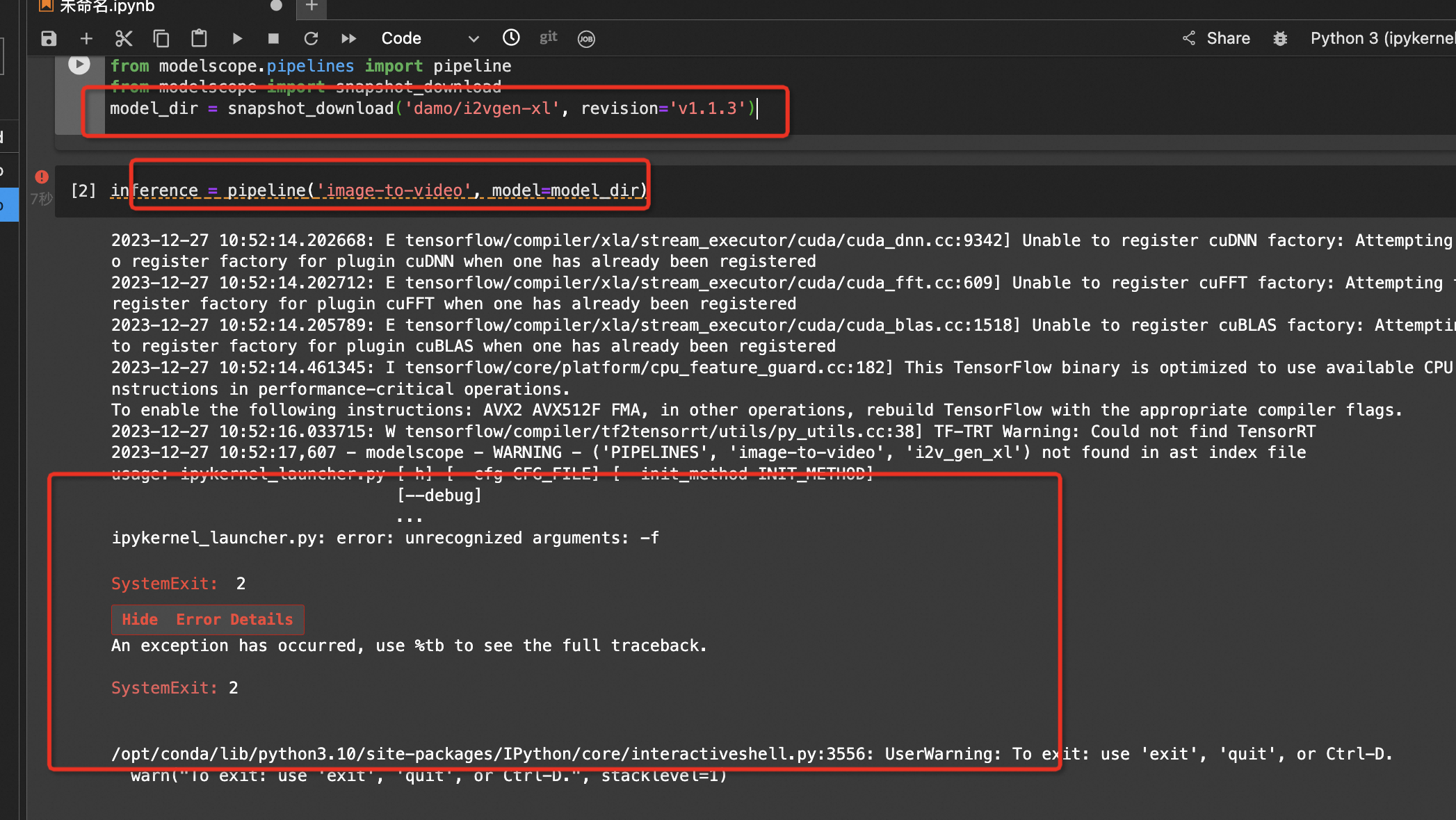Click the '[2]' execution count label
Screen dimensions: 1456x820
coord(83,190)
